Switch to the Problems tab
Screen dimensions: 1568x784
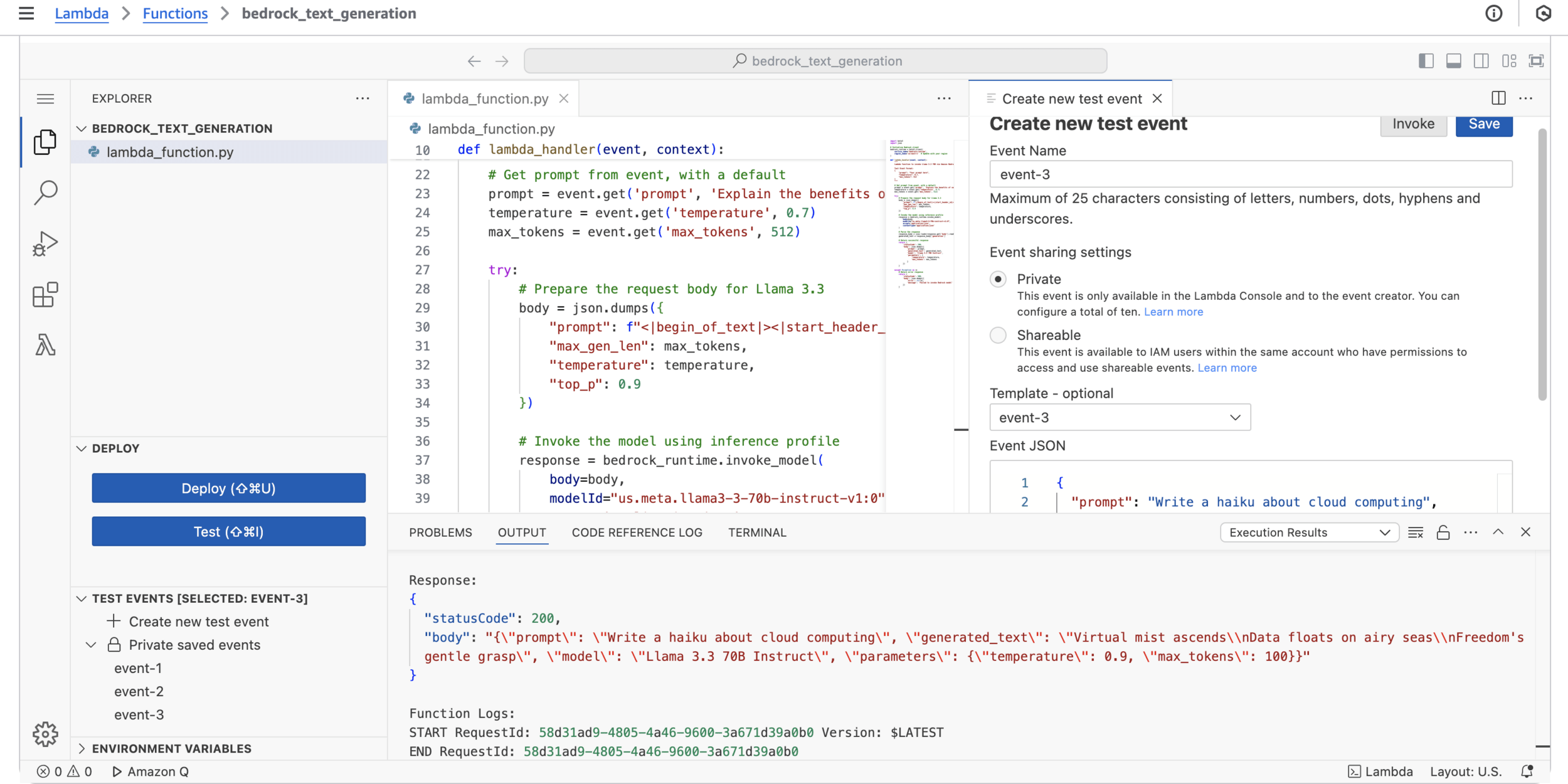click(440, 532)
